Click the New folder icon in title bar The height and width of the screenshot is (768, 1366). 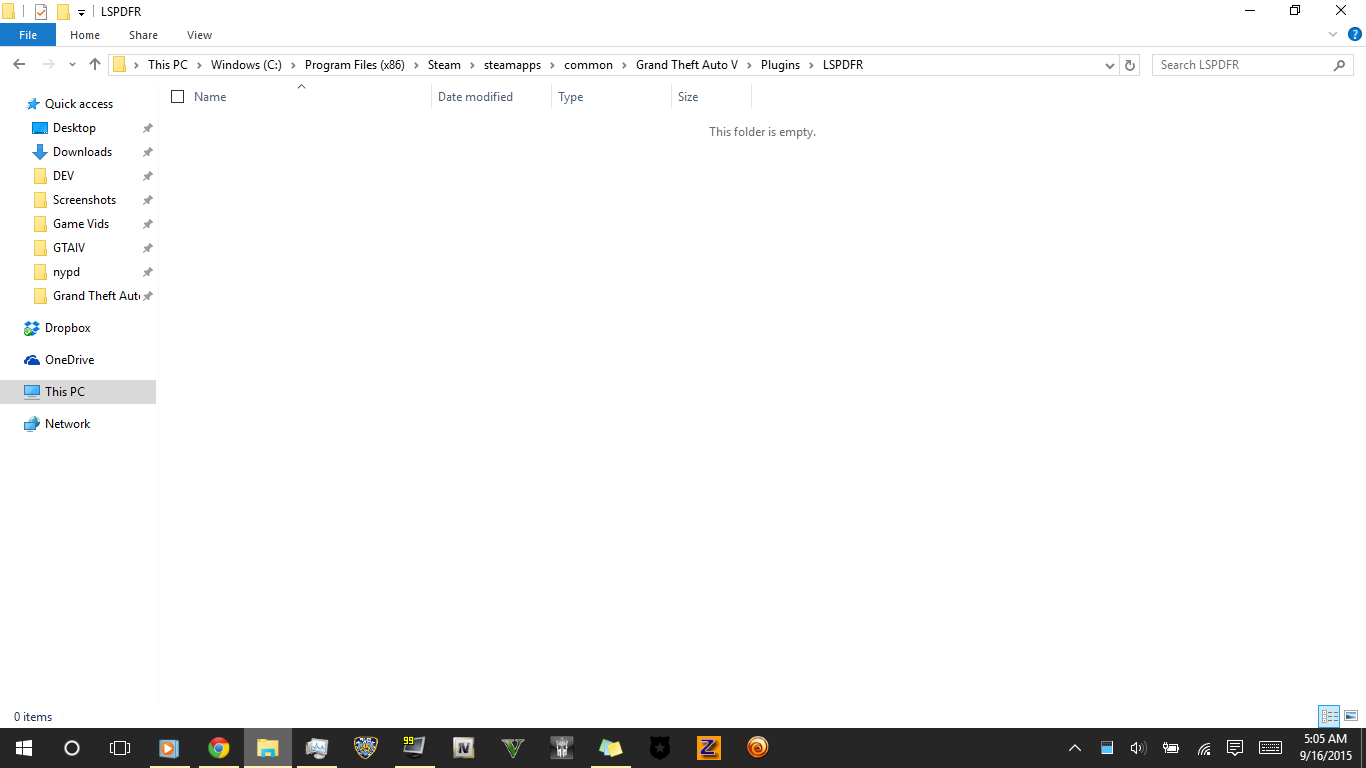(x=63, y=11)
